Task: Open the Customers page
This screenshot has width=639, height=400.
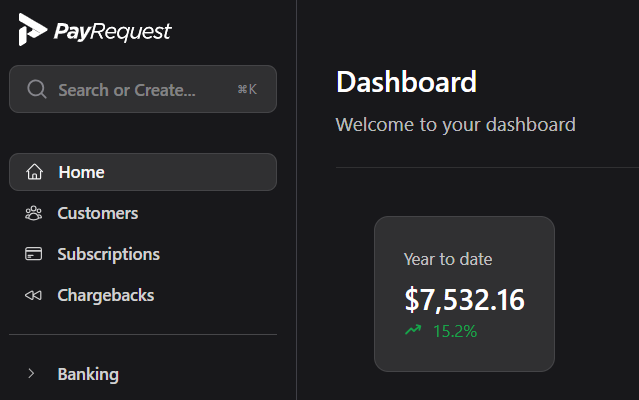Action: click(x=98, y=213)
